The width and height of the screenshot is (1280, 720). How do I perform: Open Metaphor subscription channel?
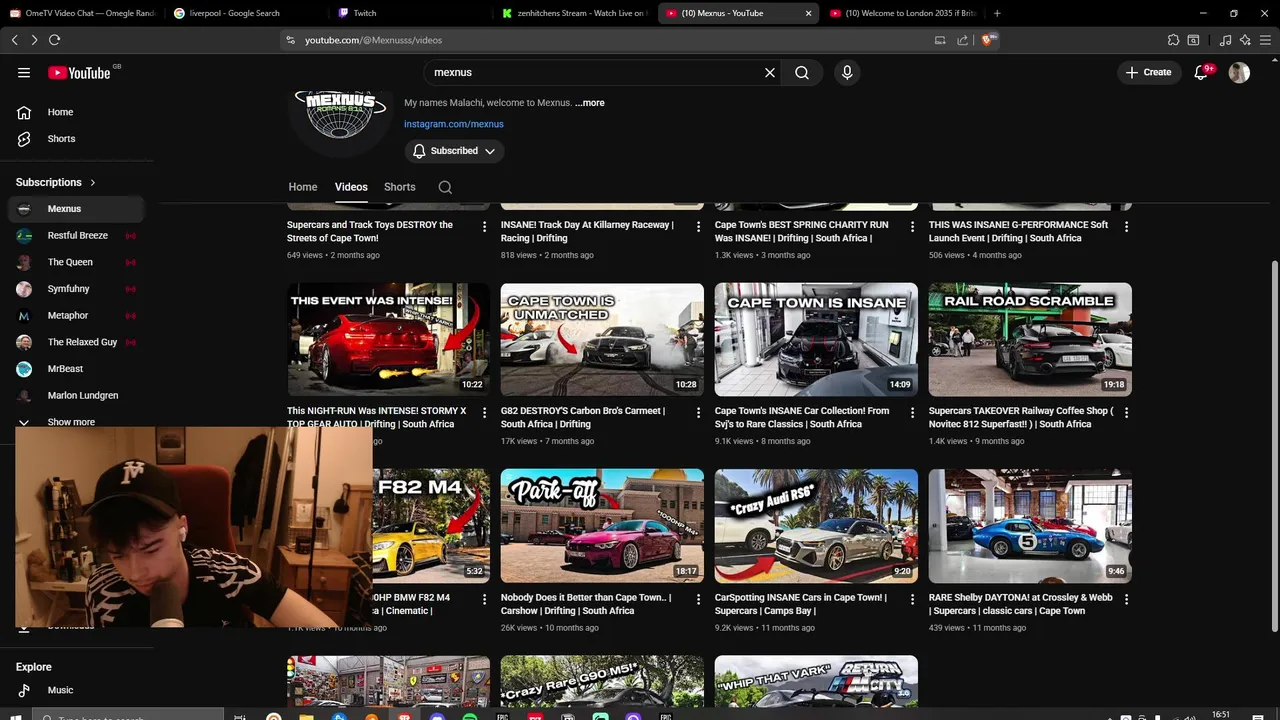[77, 315]
